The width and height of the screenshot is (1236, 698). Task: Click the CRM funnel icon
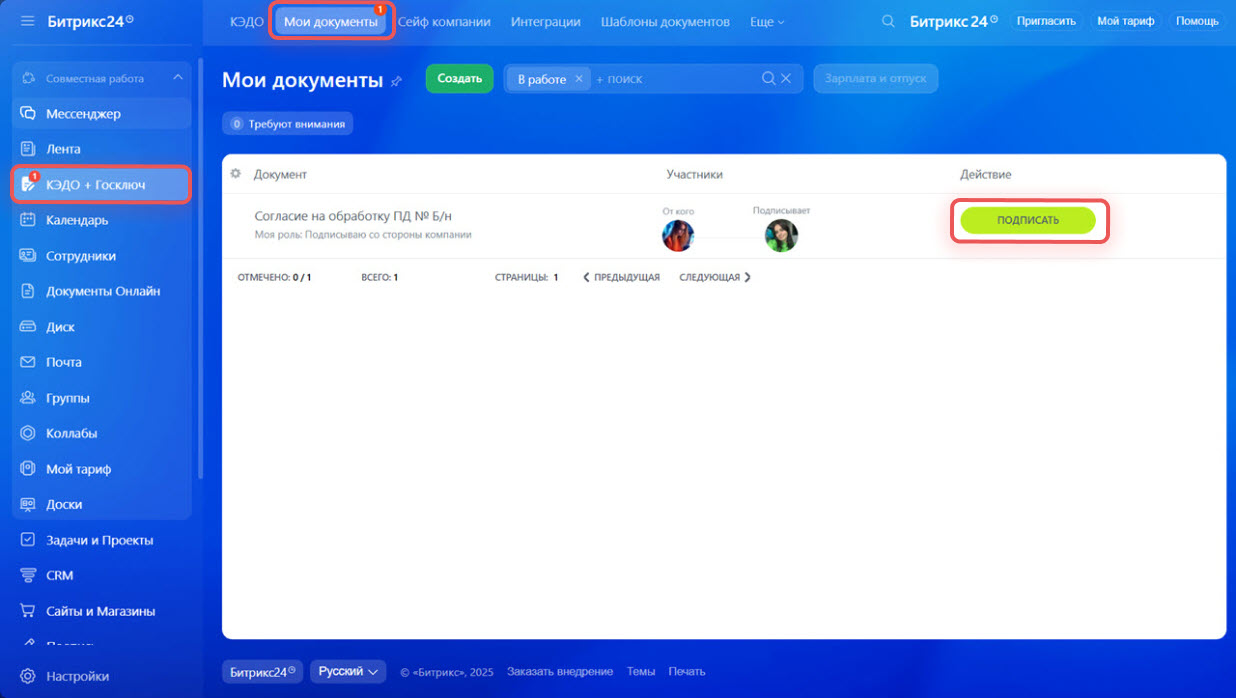point(28,576)
